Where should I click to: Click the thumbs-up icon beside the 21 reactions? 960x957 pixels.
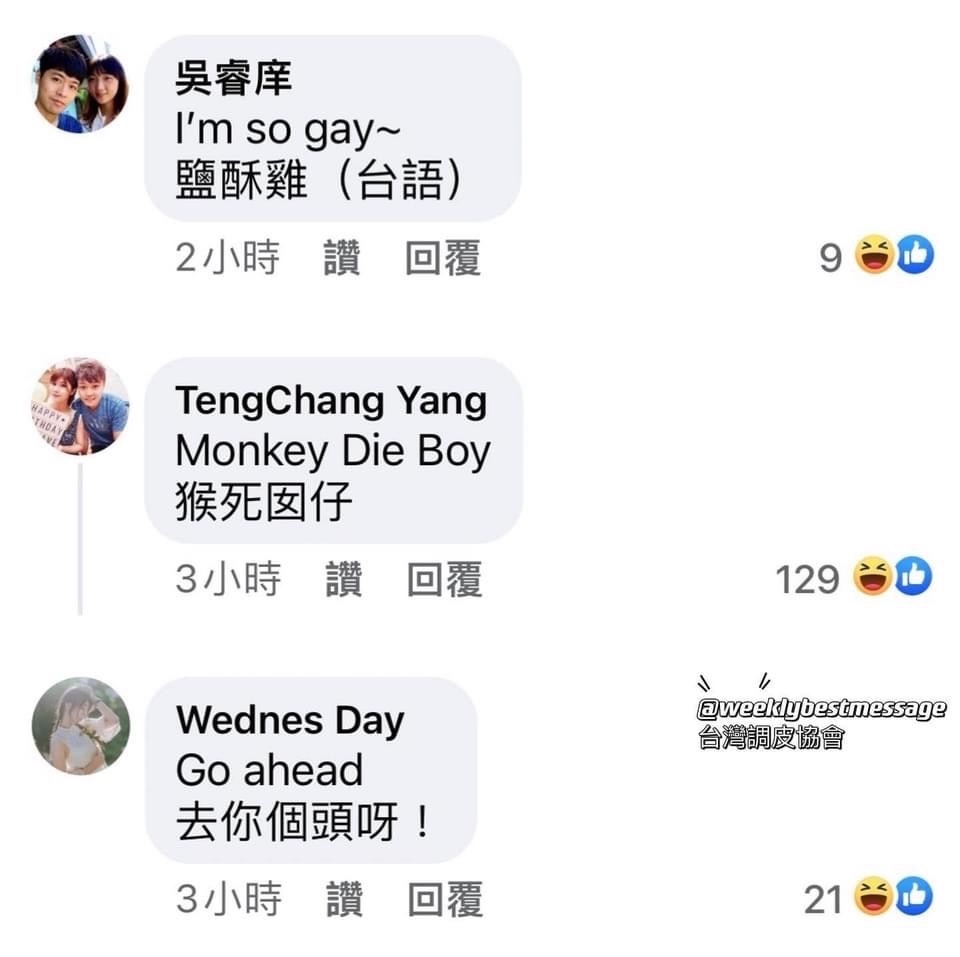tap(915, 896)
